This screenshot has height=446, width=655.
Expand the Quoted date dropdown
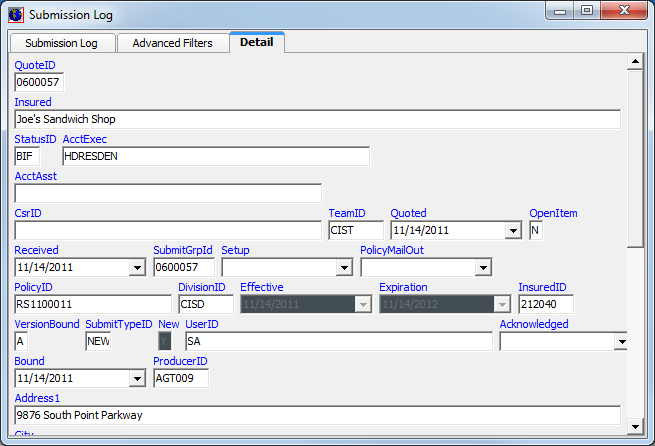(514, 230)
